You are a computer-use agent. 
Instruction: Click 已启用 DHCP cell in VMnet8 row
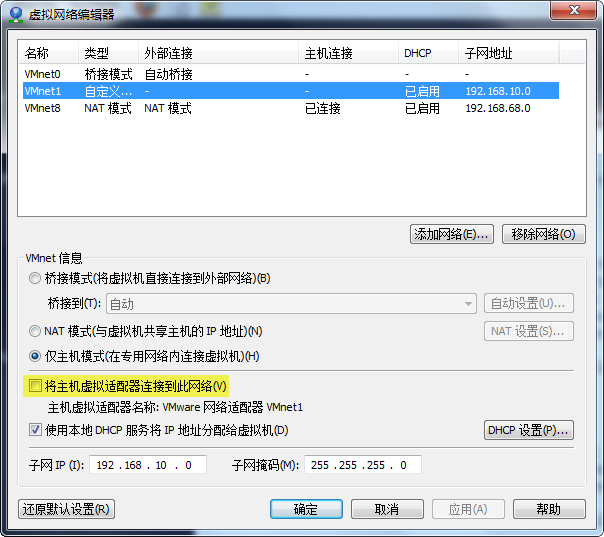tap(422, 108)
